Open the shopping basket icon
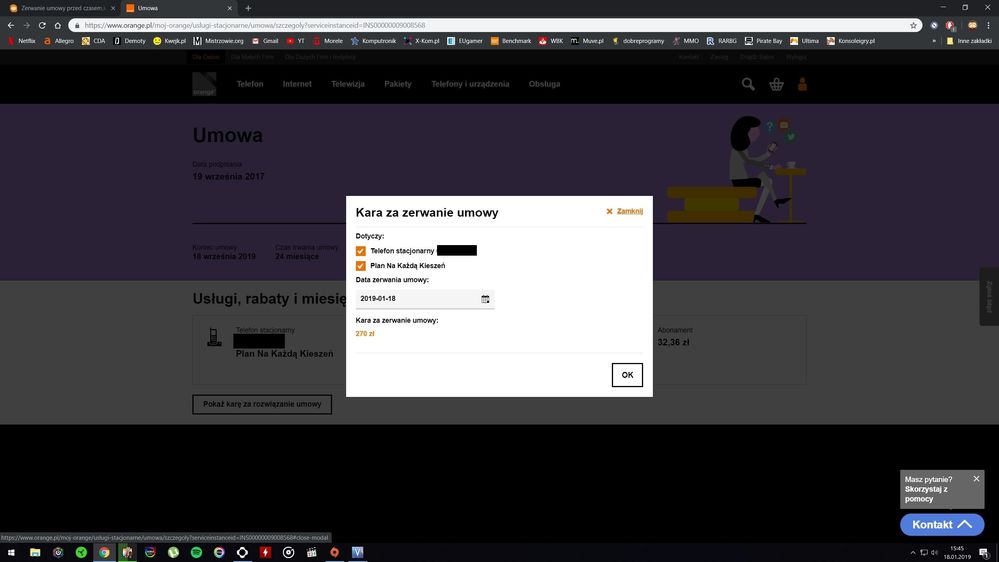This screenshot has height=562, width=999. click(x=776, y=85)
